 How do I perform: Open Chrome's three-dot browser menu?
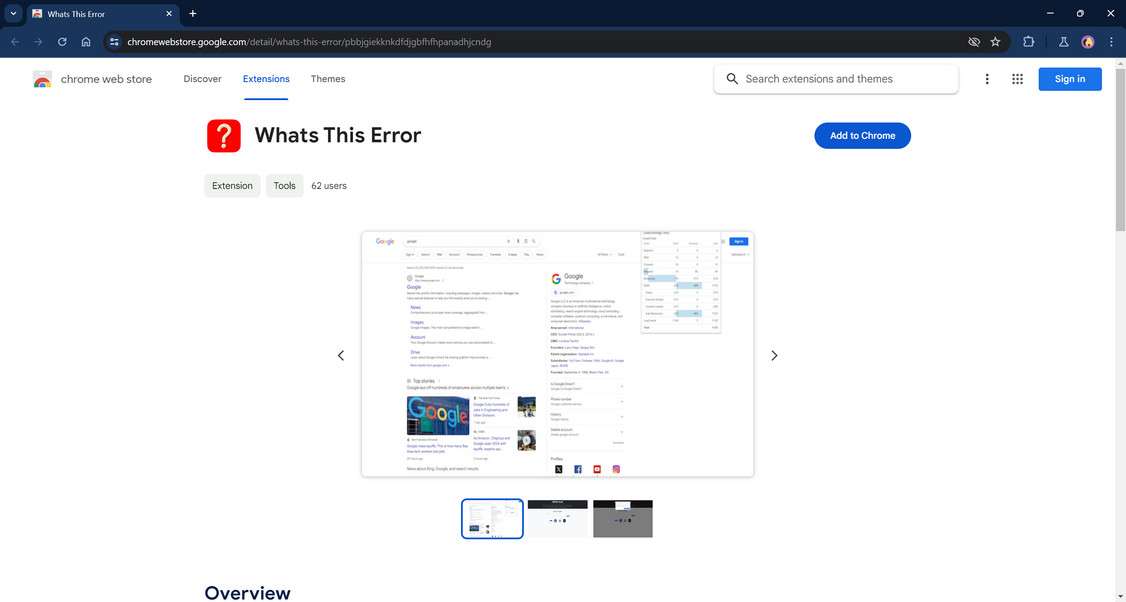point(1111,42)
